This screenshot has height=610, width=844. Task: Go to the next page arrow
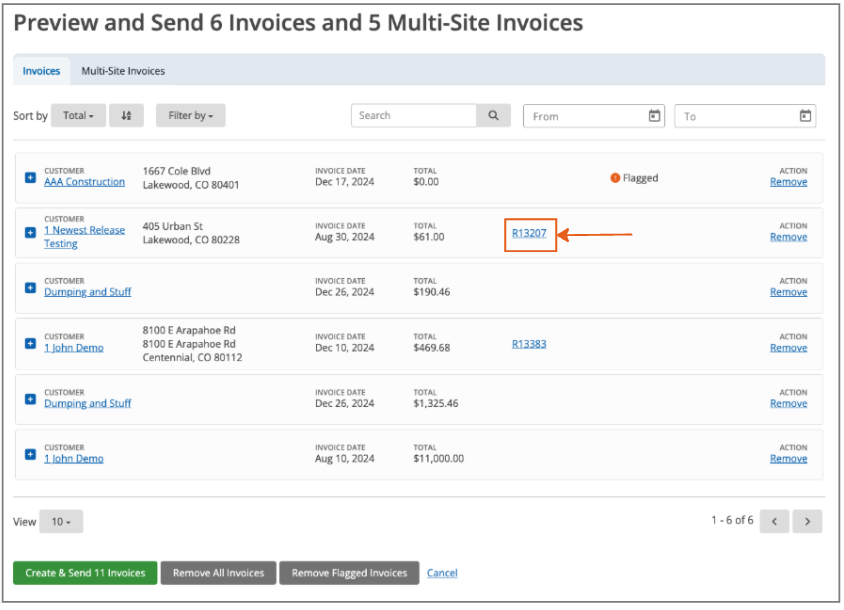[x=807, y=521]
